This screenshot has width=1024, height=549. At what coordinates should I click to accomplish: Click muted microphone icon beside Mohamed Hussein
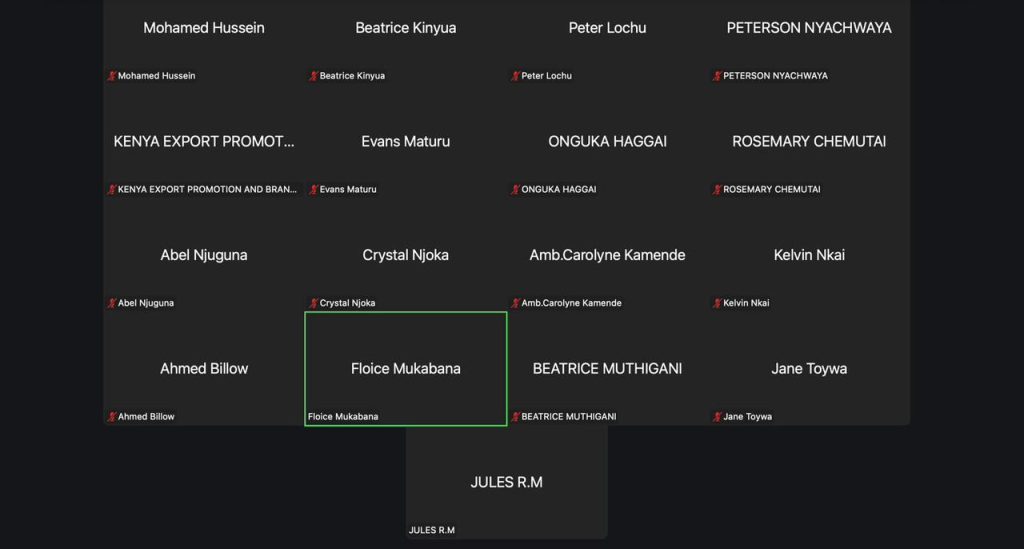click(x=112, y=76)
